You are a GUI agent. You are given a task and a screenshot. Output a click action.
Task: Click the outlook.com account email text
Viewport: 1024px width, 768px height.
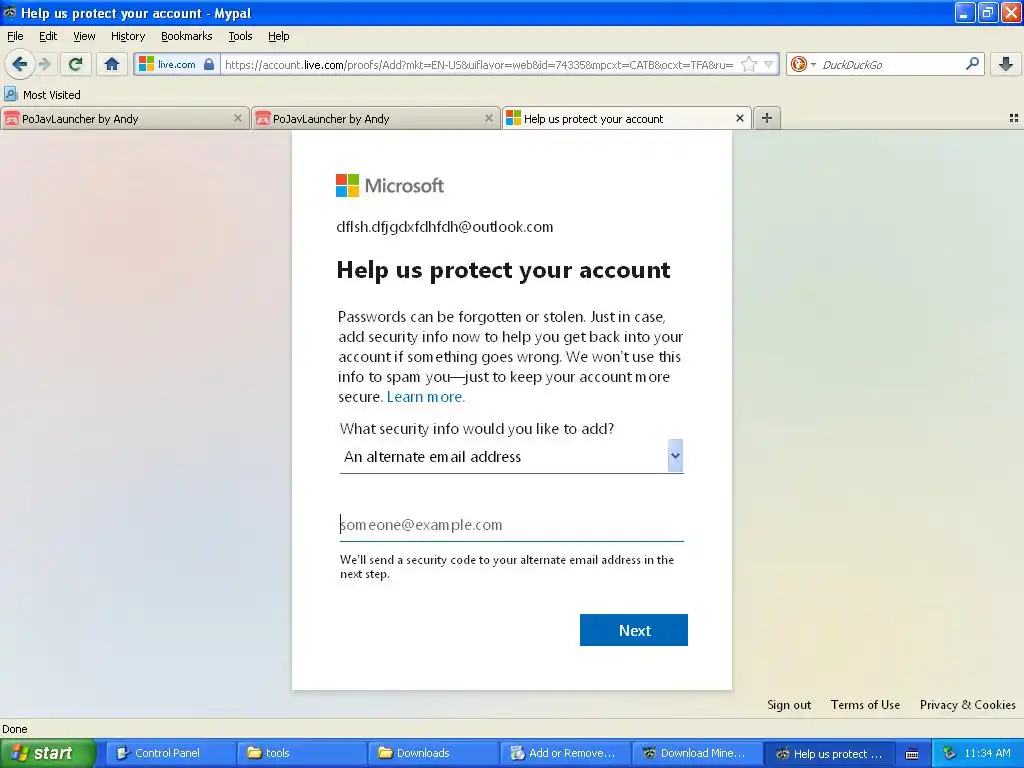(445, 227)
